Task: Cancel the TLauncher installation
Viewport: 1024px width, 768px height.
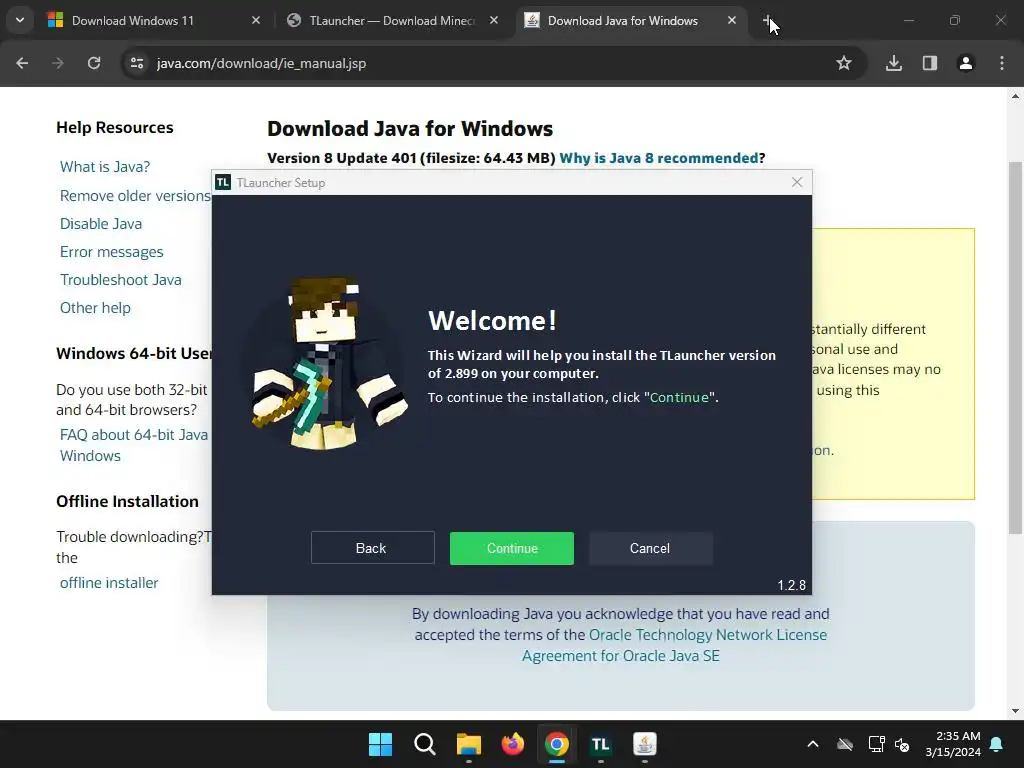Action: pyautogui.click(x=650, y=548)
